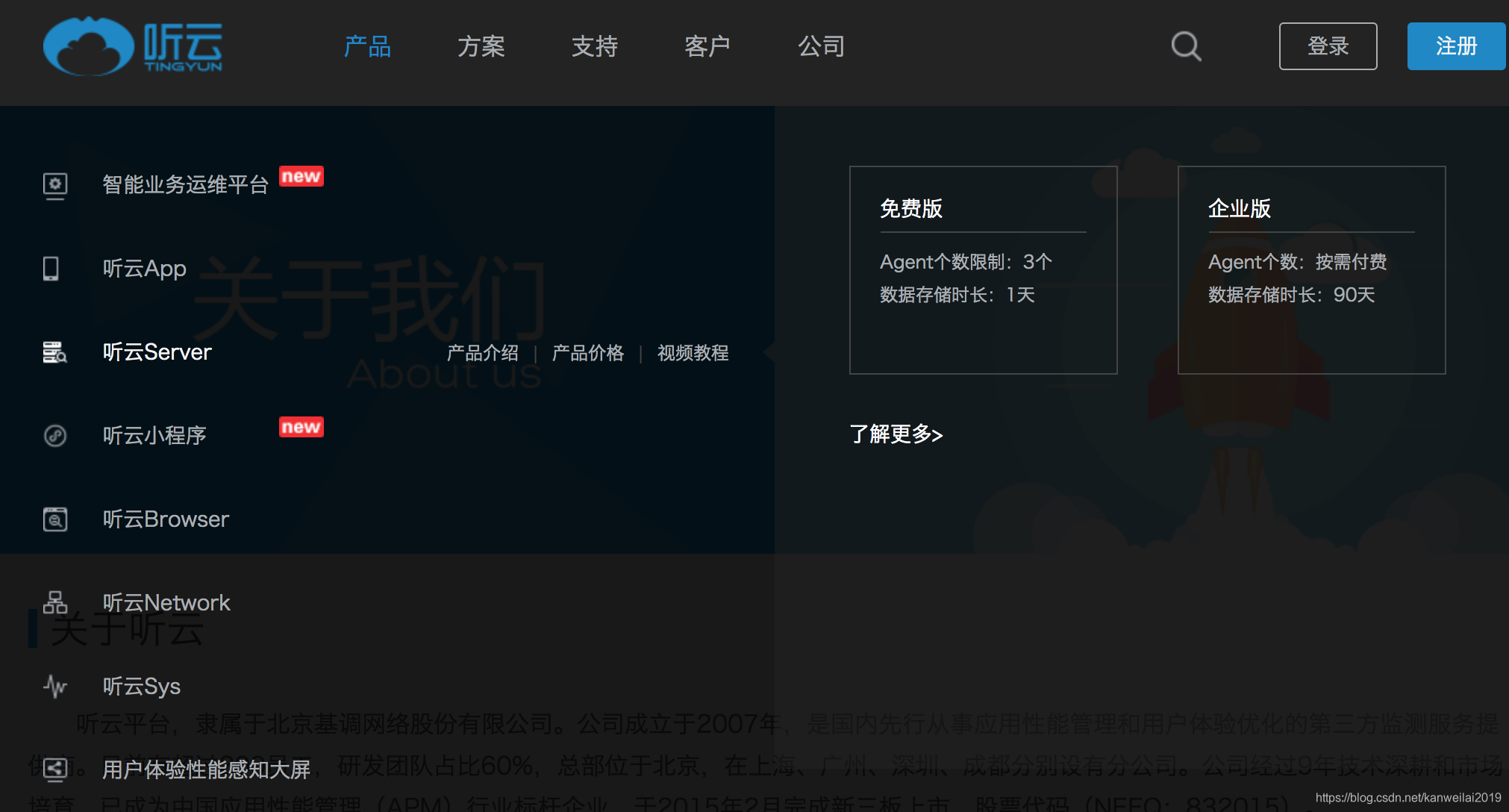The image size is (1509, 812).
Task: Click the 了解更多> link
Action: tap(896, 434)
